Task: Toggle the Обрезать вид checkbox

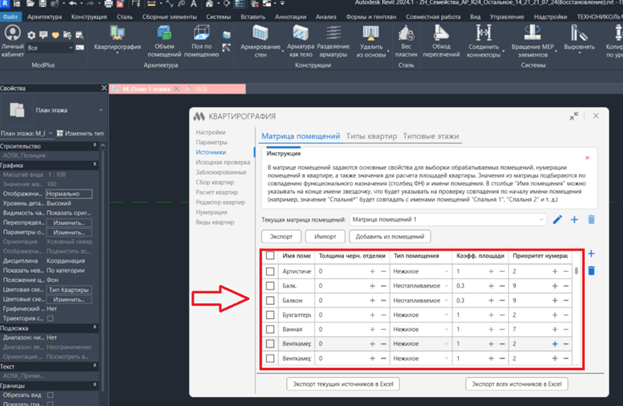Action: (x=50, y=395)
